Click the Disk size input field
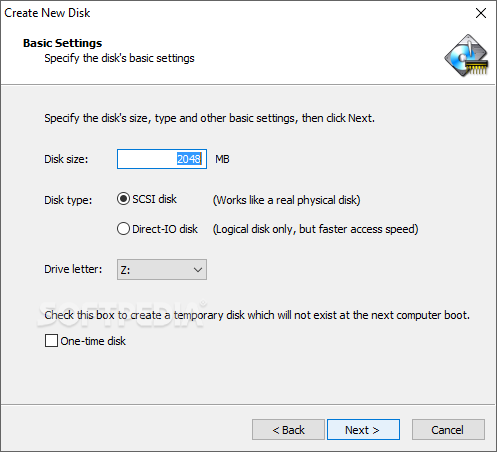This screenshot has width=497, height=452. tap(162, 159)
